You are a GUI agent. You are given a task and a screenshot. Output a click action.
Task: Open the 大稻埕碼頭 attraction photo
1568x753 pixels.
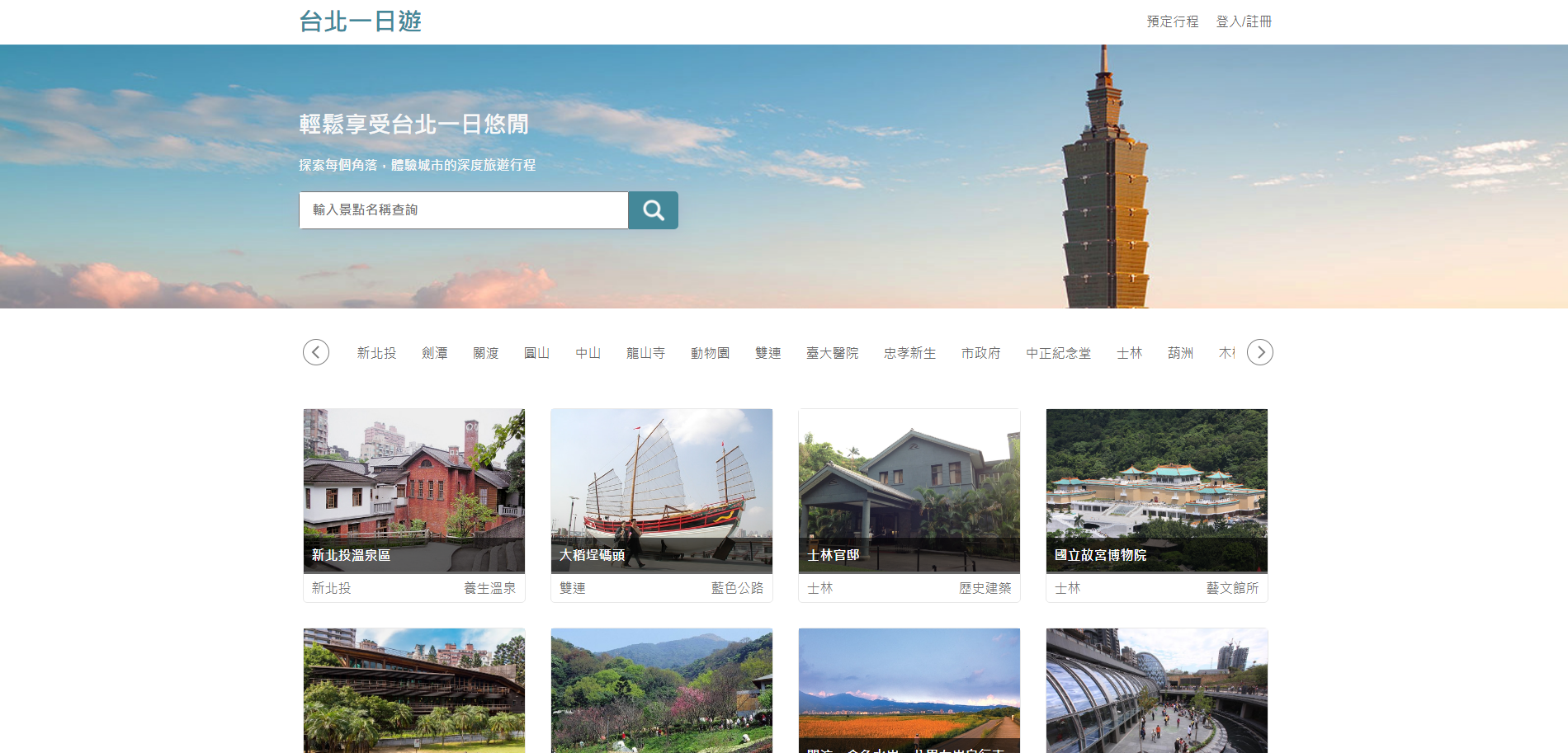662,491
